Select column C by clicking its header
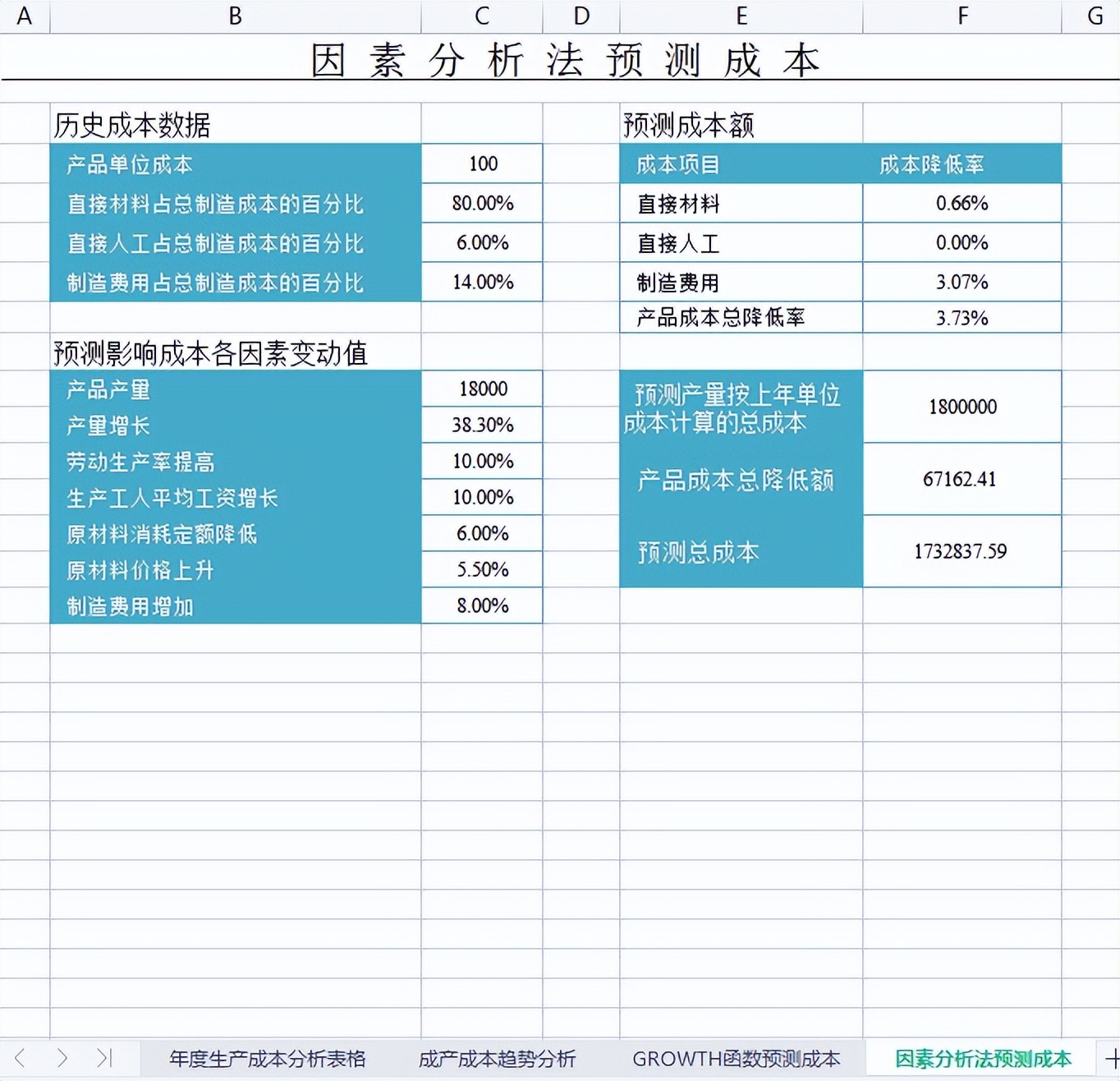 pyautogui.click(x=480, y=15)
